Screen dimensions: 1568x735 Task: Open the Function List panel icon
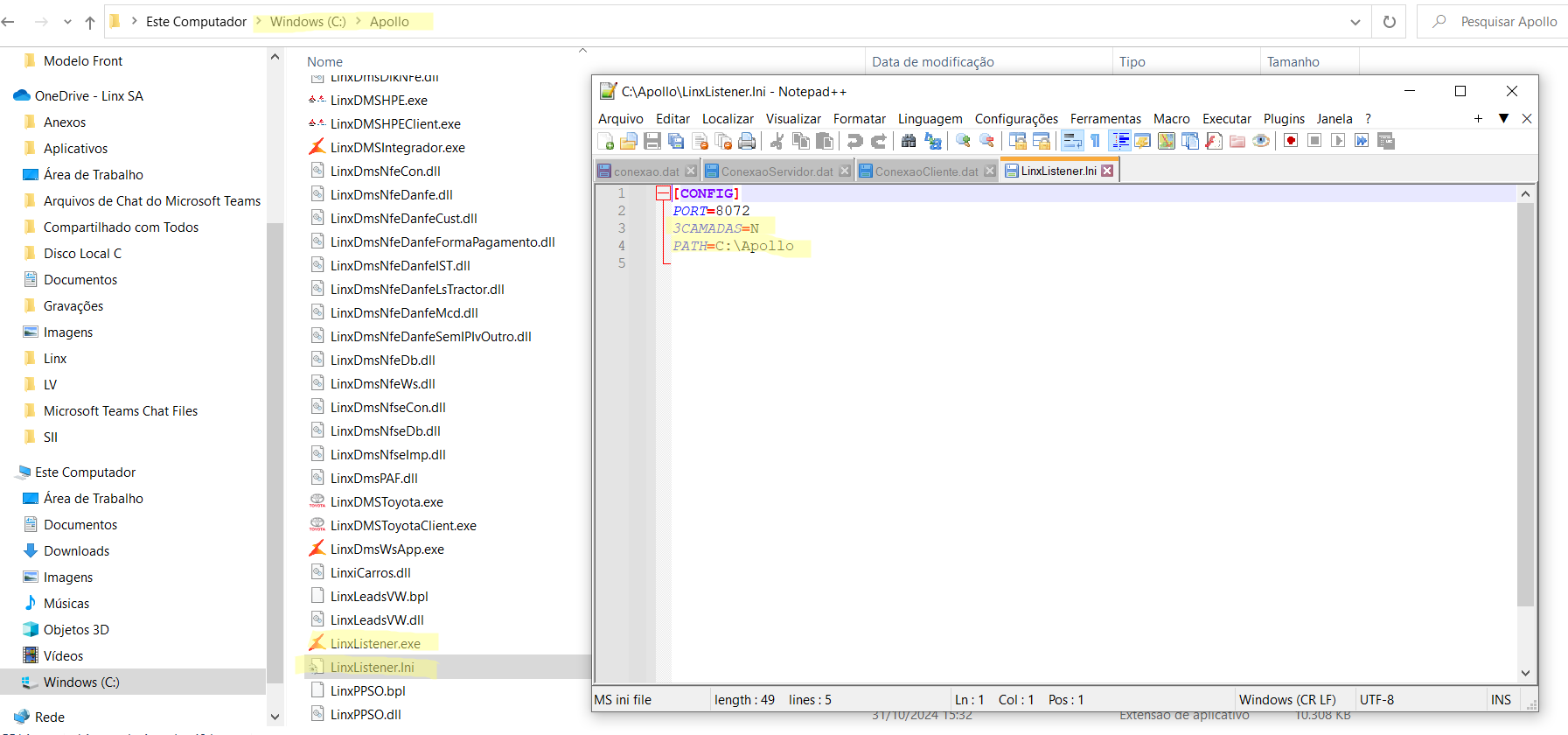click(1213, 141)
